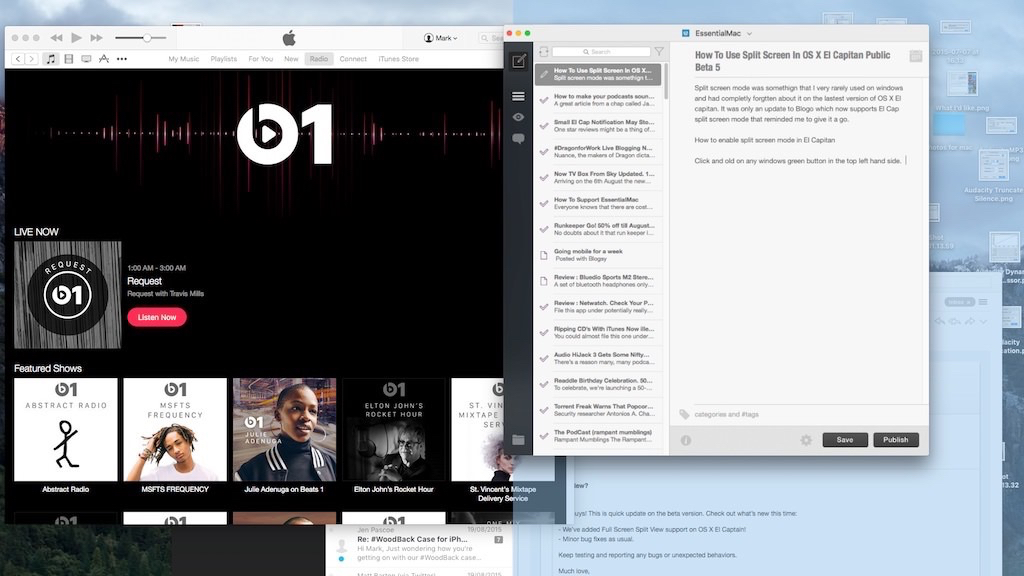Select 'Now TV Box From Sky Updated' post

pos(598,178)
